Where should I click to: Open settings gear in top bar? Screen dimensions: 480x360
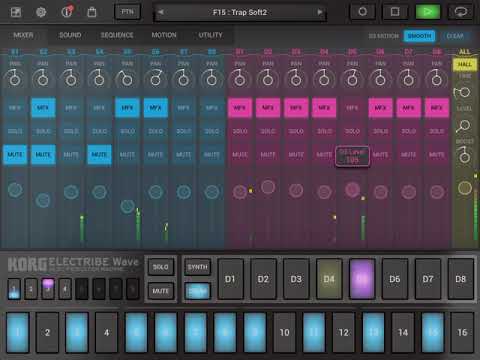point(41,12)
